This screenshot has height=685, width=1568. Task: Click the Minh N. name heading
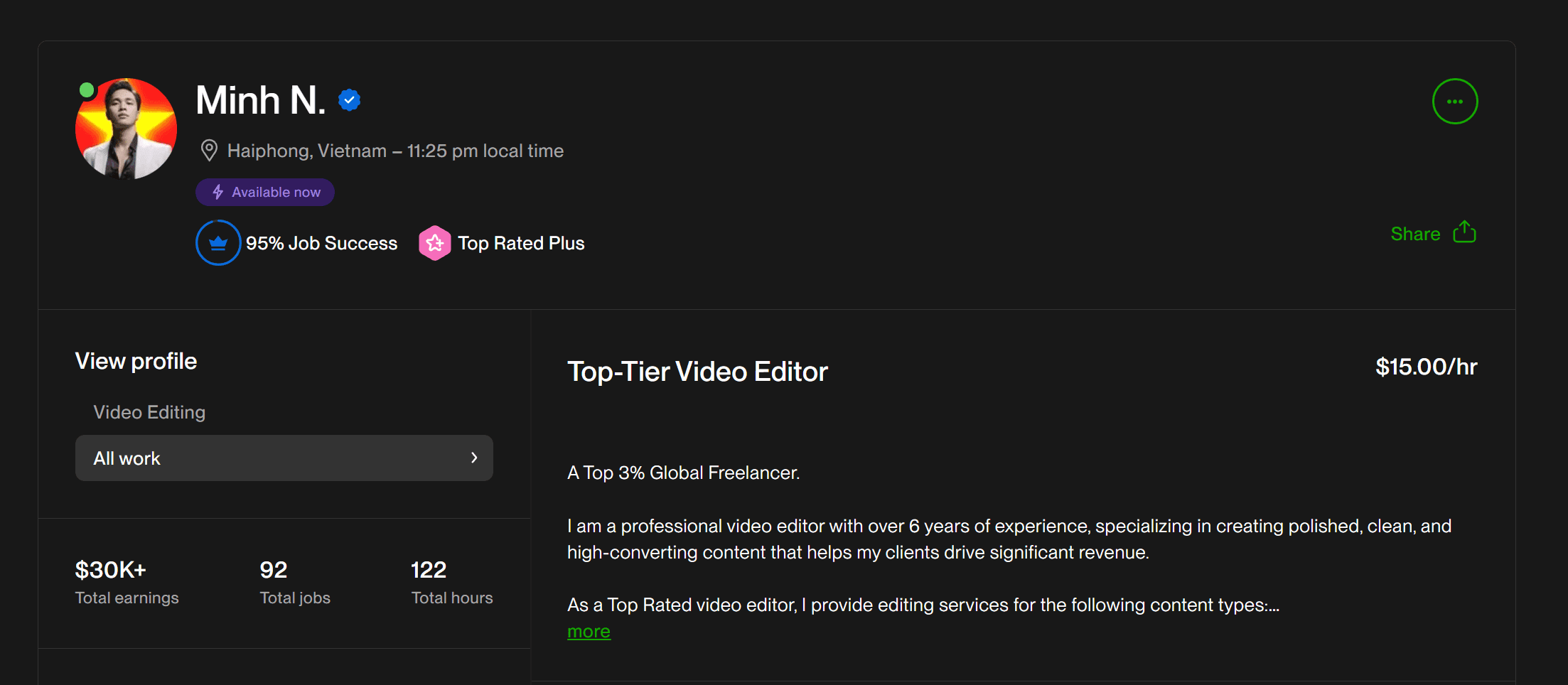(261, 100)
